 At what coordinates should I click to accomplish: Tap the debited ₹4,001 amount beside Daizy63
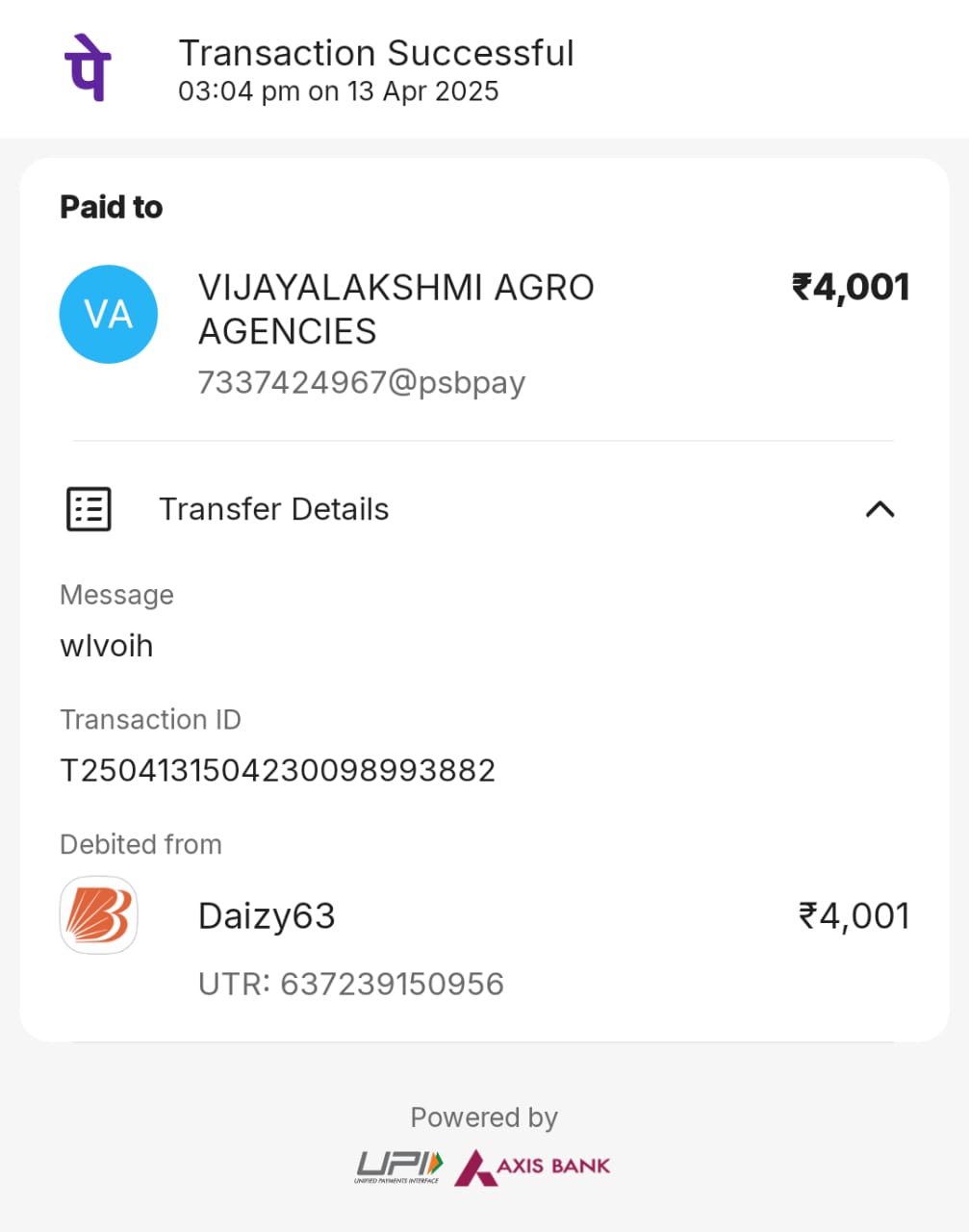[x=854, y=915]
